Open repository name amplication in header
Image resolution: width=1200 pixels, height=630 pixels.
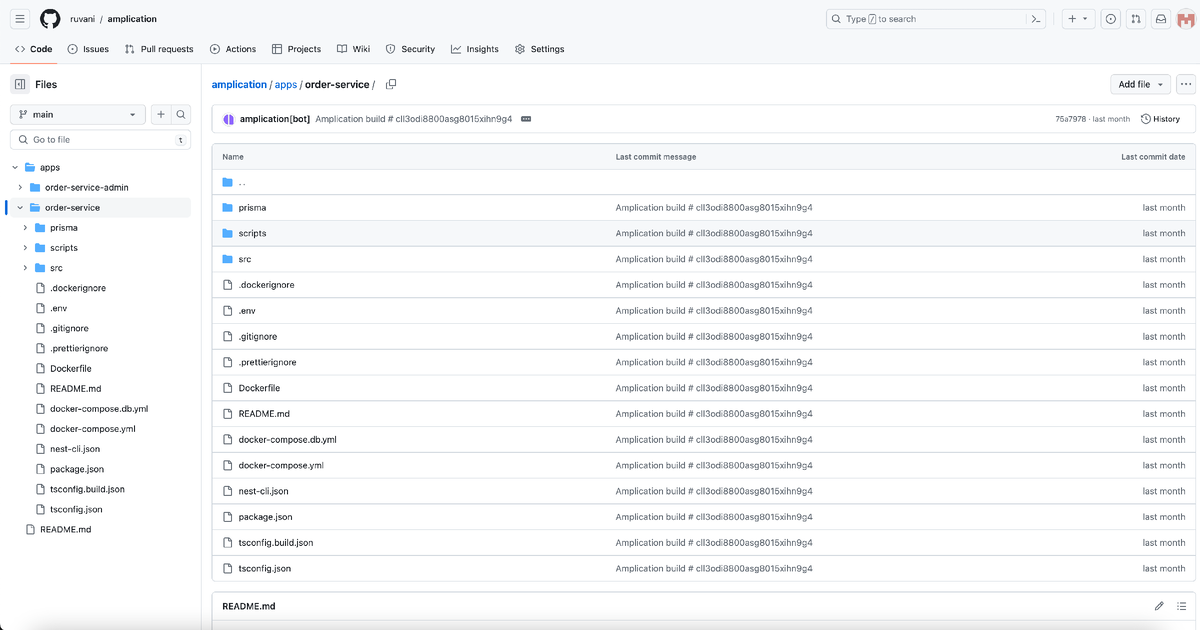132,19
